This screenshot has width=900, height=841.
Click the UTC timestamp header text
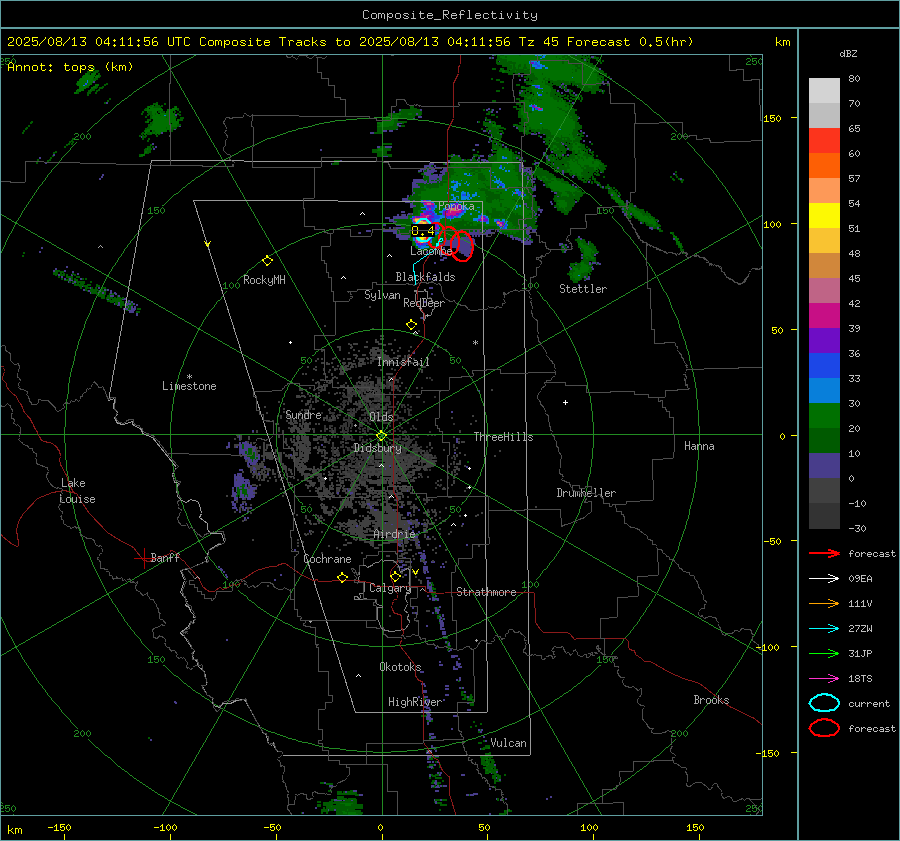(350, 42)
